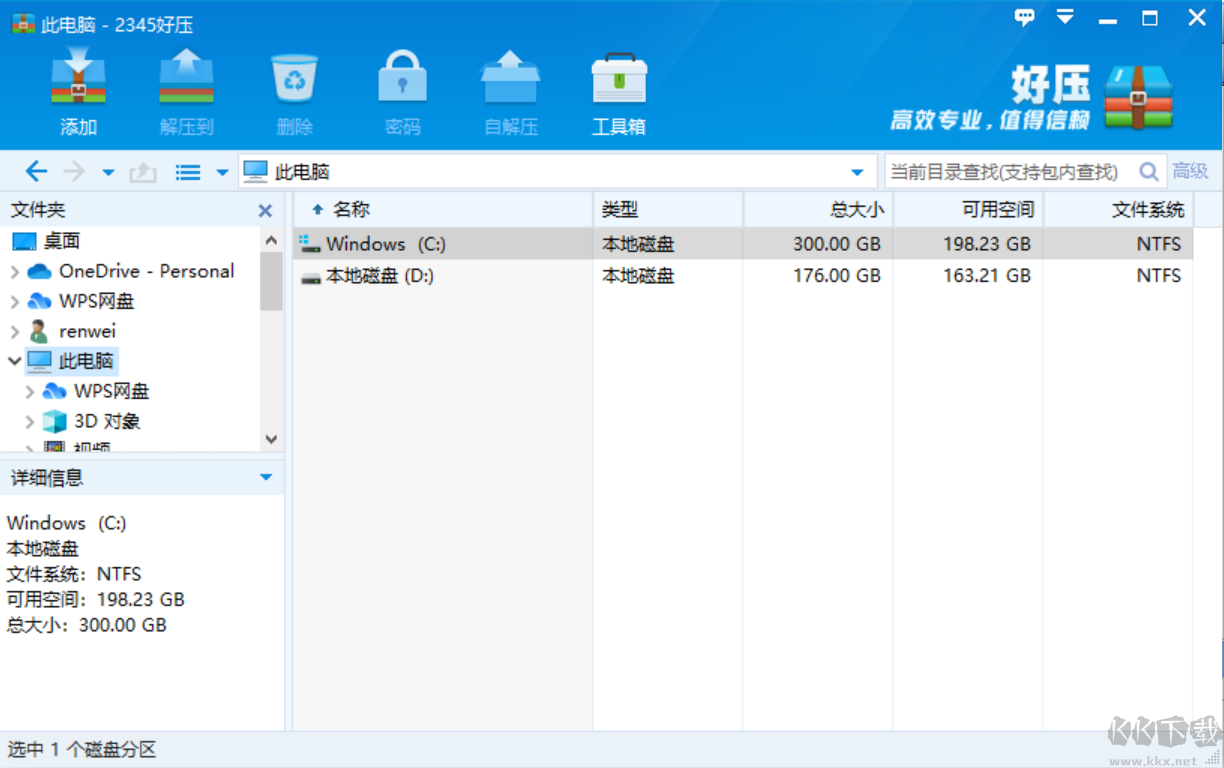This screenshot has width=1224, height=768.
Task: Open the view mode list dropdown
Action: pyautogui.click(x=222, y=173)
